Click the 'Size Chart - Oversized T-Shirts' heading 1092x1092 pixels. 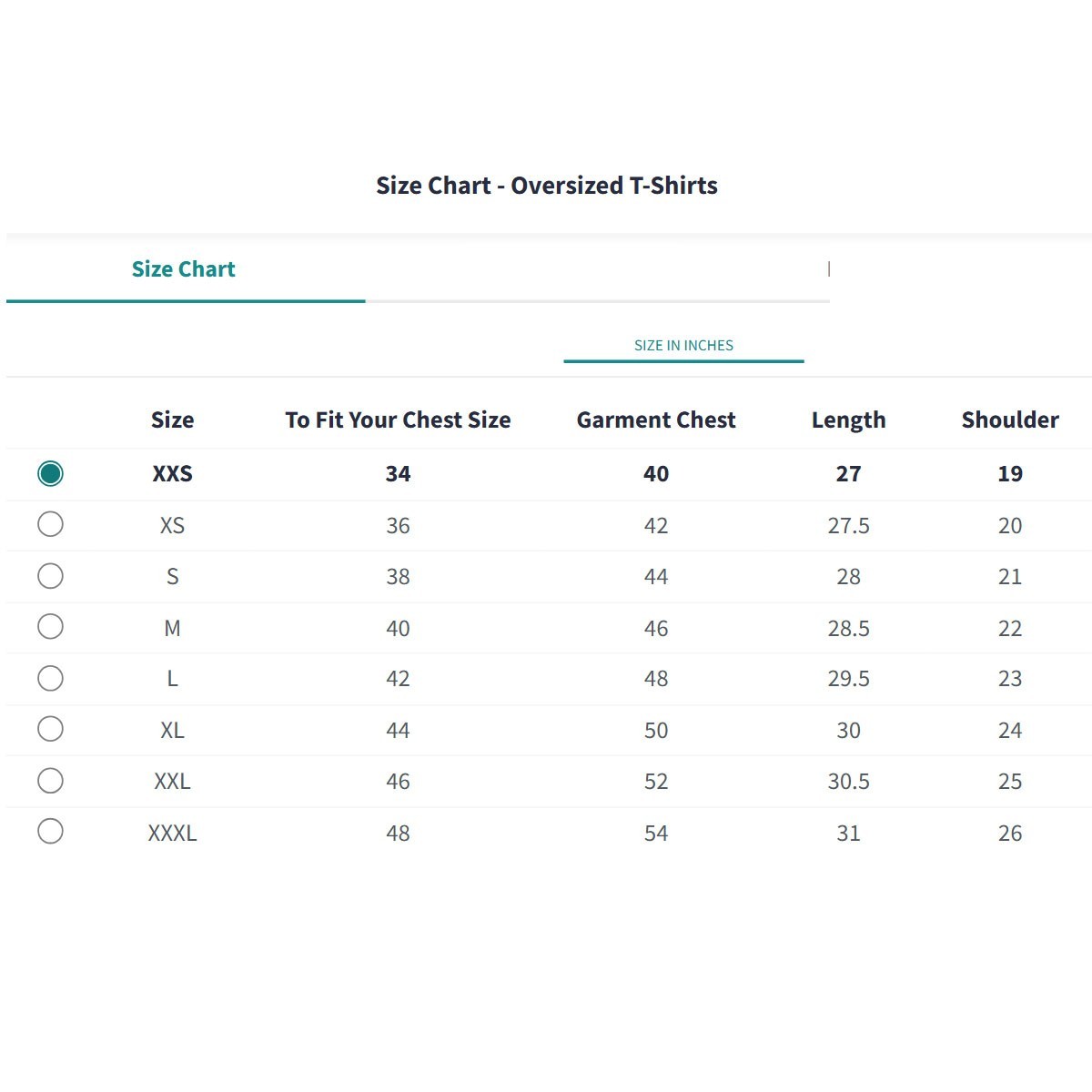(547, 186)
